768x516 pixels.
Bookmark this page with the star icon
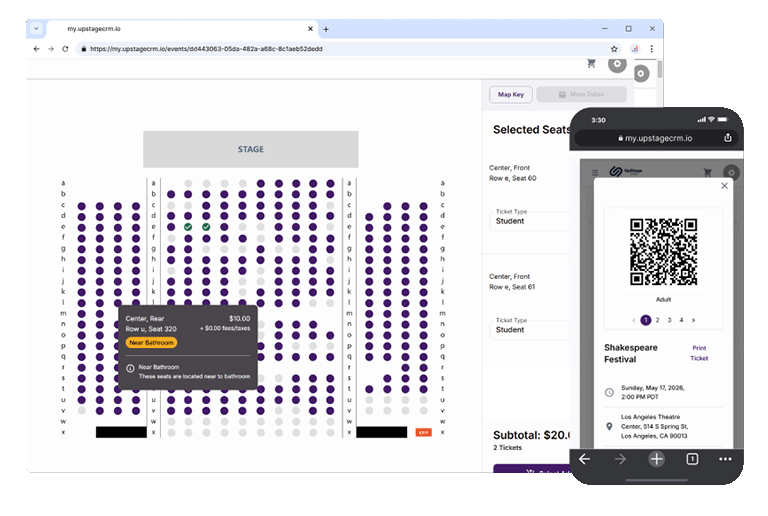coord(614,48)
